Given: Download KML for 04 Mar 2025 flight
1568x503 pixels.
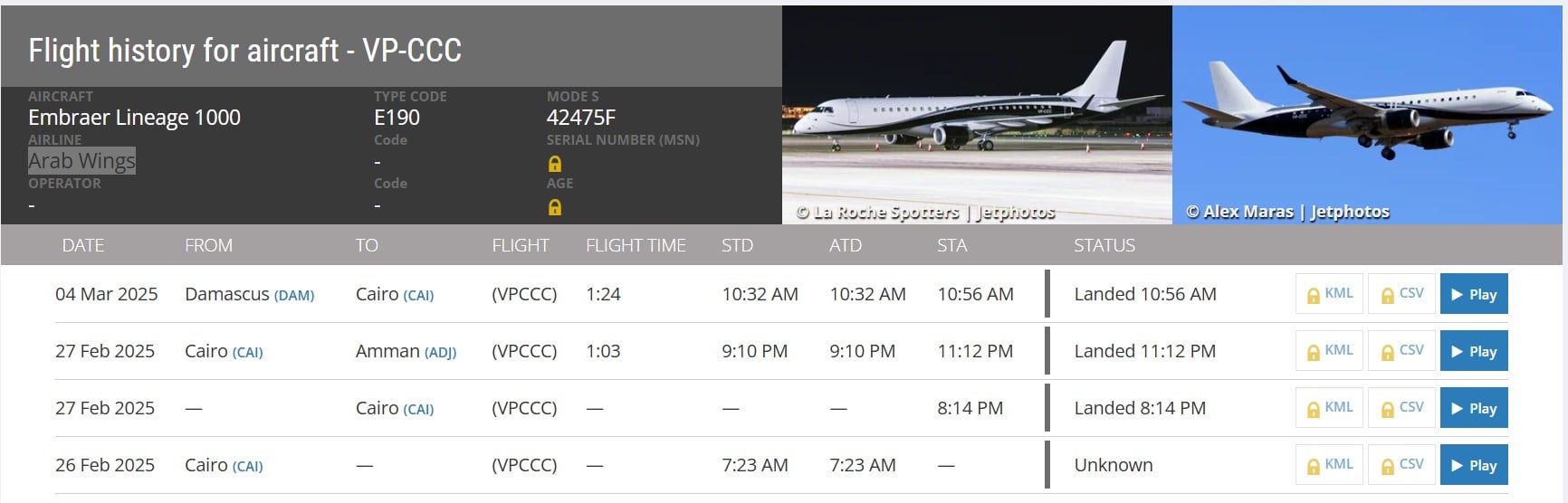Looking at the screenshot, I should pyautogui.click(x=1329, y=294).
